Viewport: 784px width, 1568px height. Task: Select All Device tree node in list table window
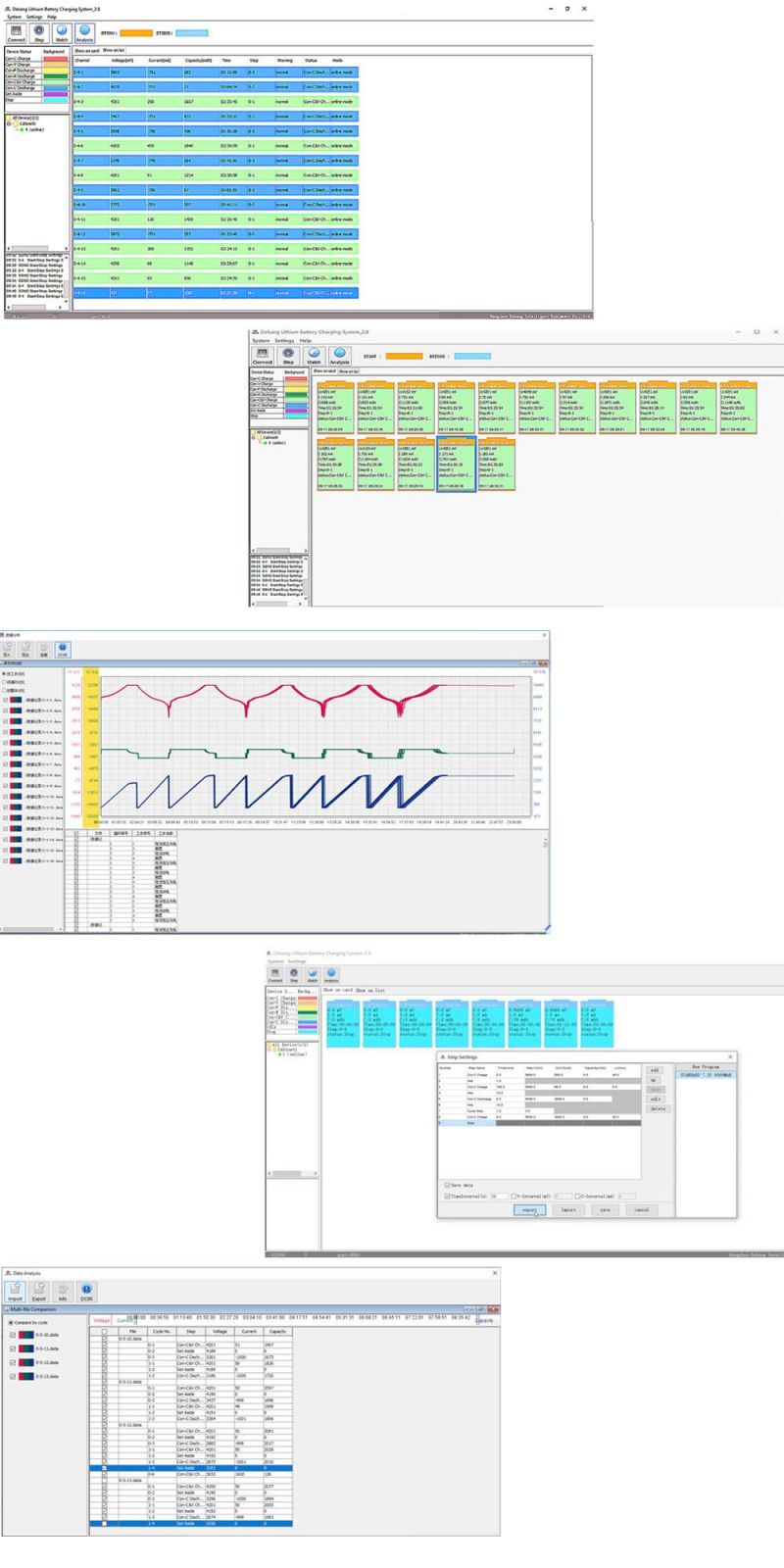pos(24,119)
